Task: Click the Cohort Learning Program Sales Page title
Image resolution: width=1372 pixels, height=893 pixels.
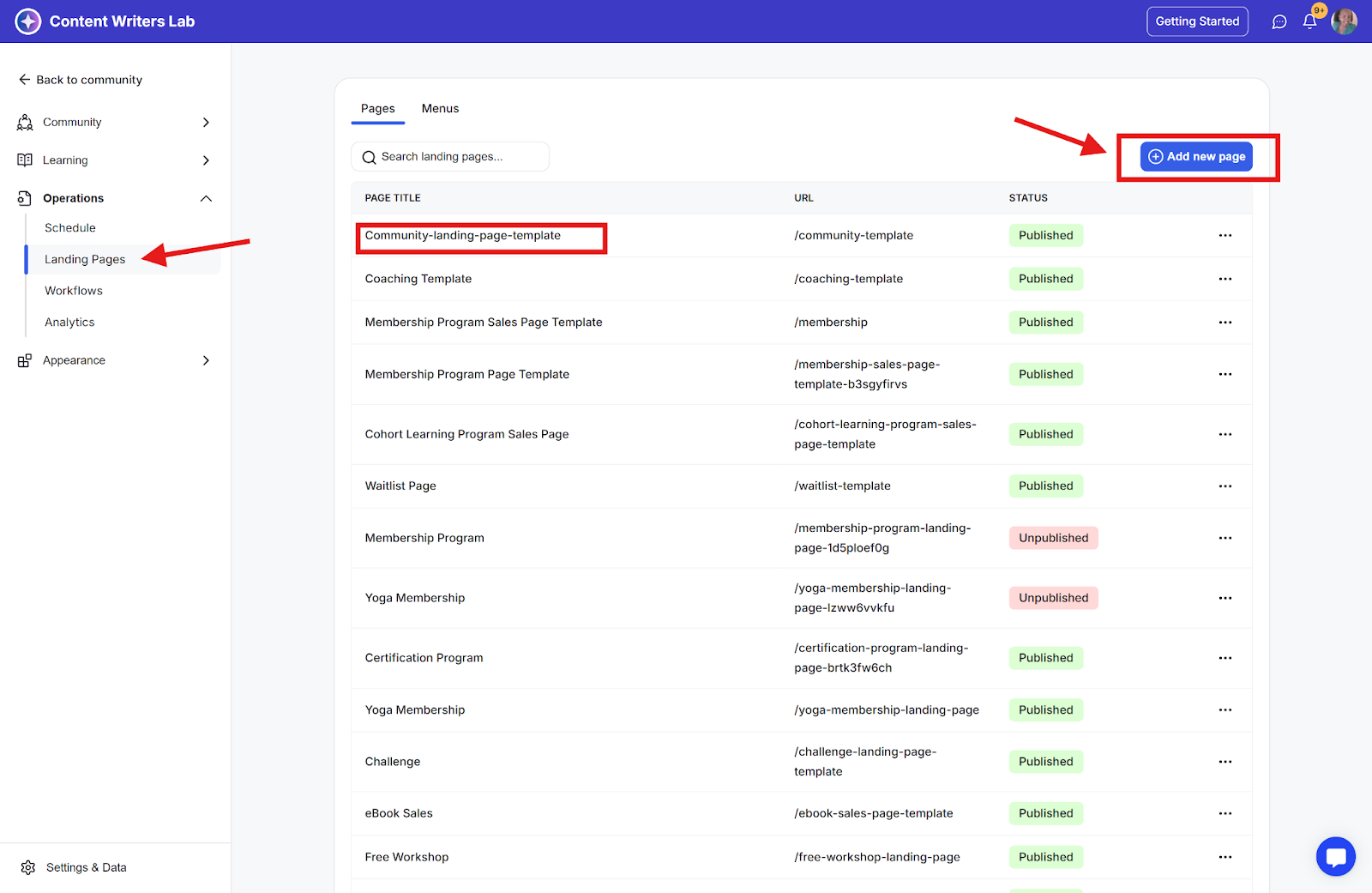Action: coord(466,434)
